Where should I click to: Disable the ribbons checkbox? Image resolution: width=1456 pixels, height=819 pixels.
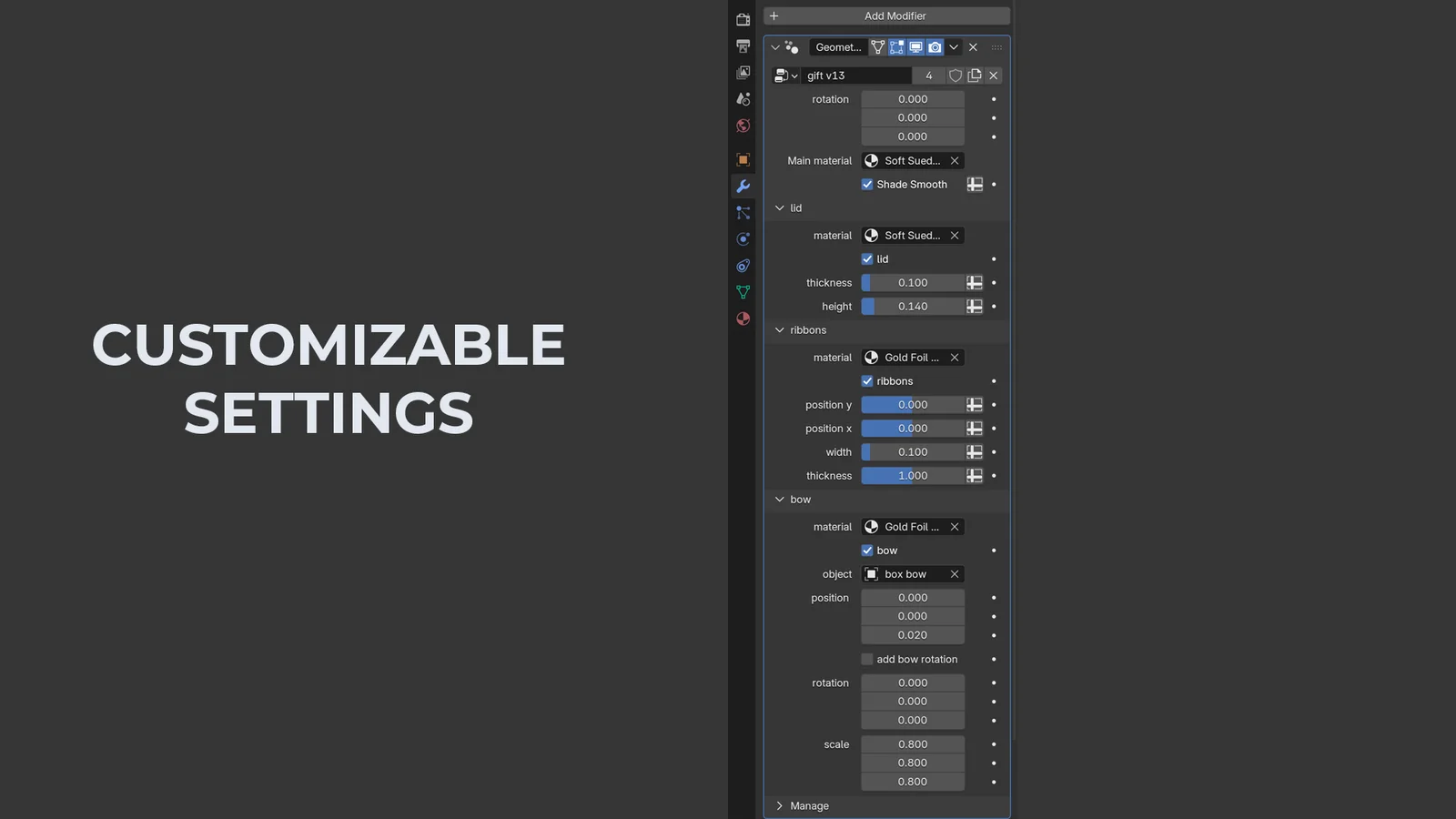click(867, 381)
